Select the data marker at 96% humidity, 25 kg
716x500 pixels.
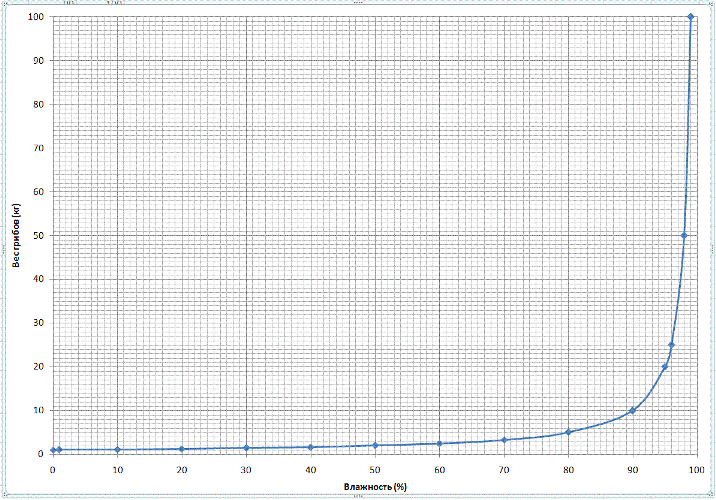coord(671,345)
